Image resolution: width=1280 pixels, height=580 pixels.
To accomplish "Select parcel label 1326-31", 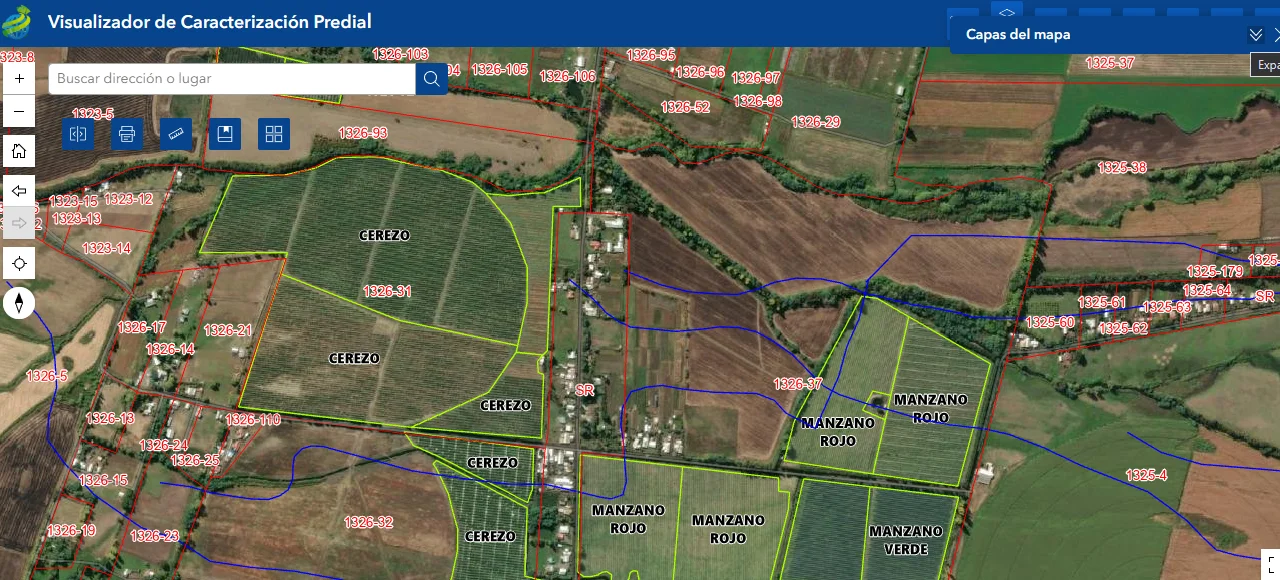I will coord(387,292).
